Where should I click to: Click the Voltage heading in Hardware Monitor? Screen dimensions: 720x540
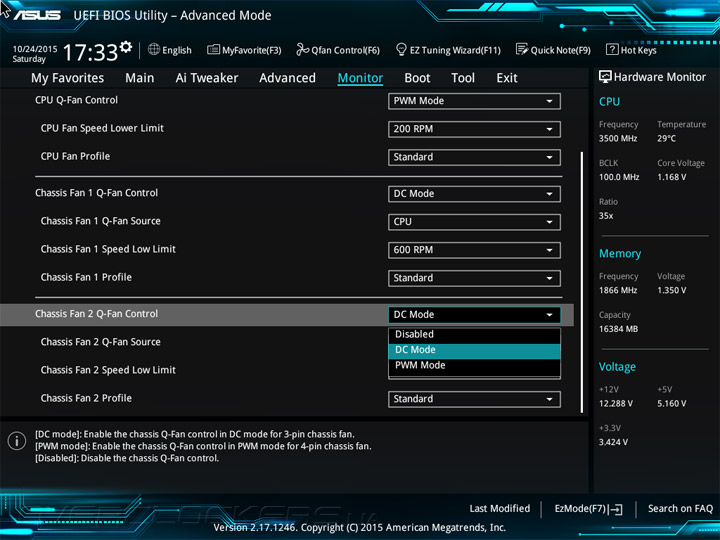pyautogui.click(x=617, y=367)
